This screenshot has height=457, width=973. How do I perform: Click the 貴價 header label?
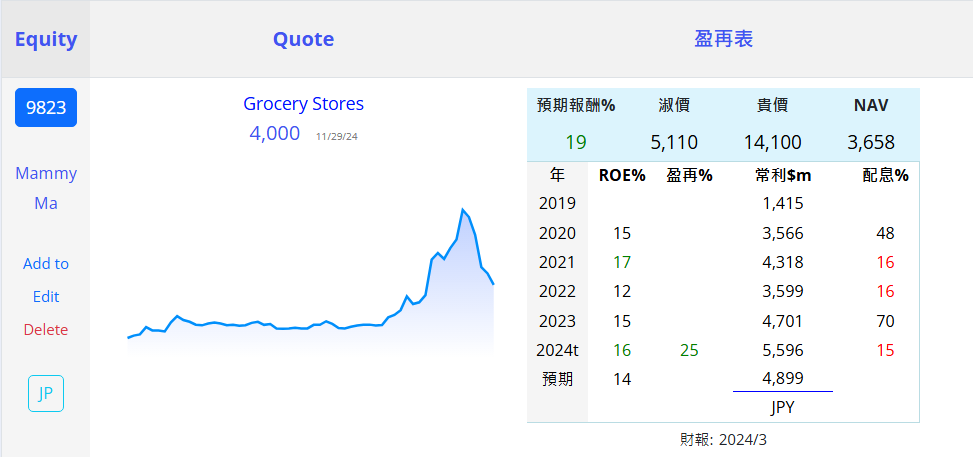point(773,106)
